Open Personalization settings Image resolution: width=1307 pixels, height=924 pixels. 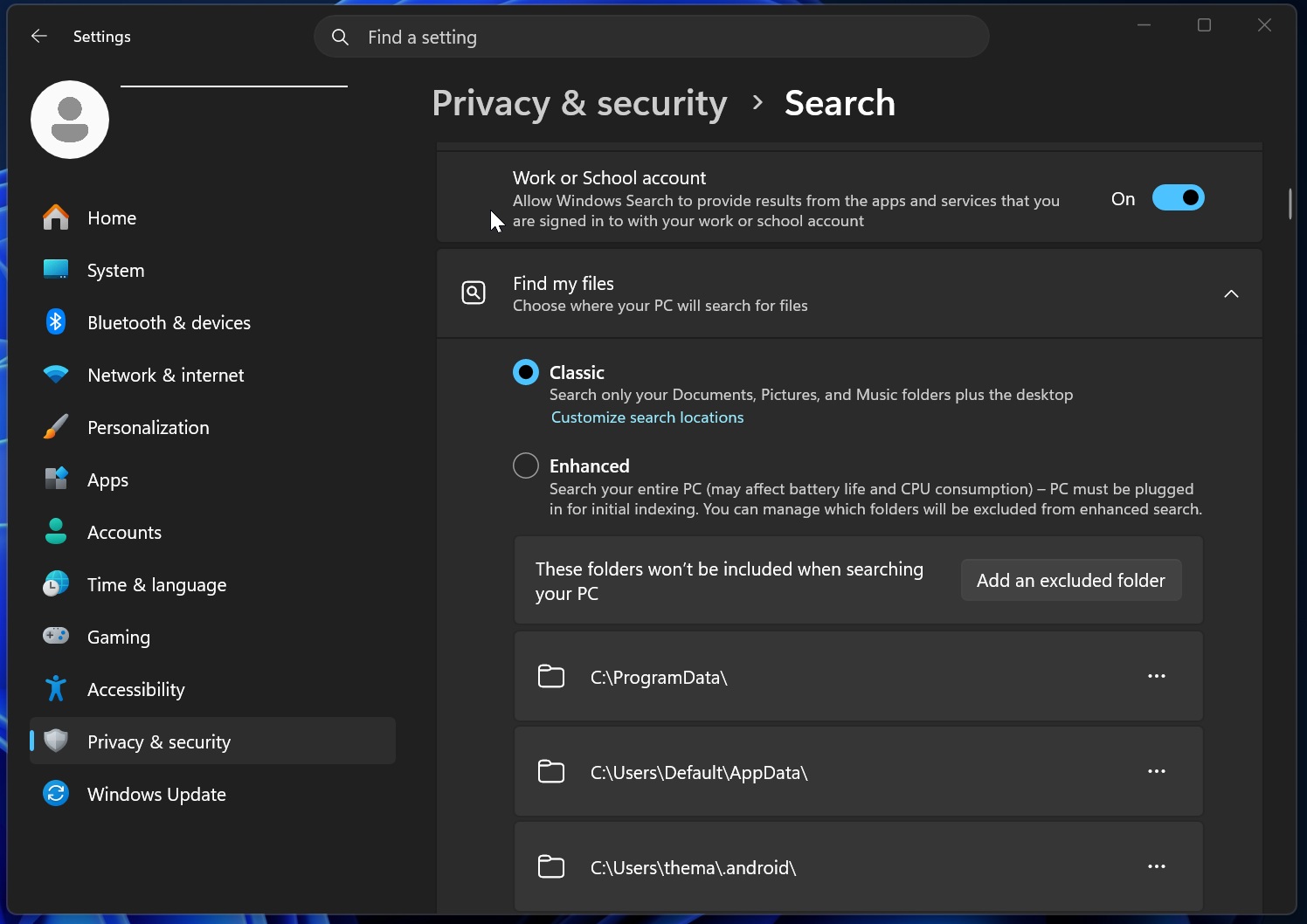point(212,427)
